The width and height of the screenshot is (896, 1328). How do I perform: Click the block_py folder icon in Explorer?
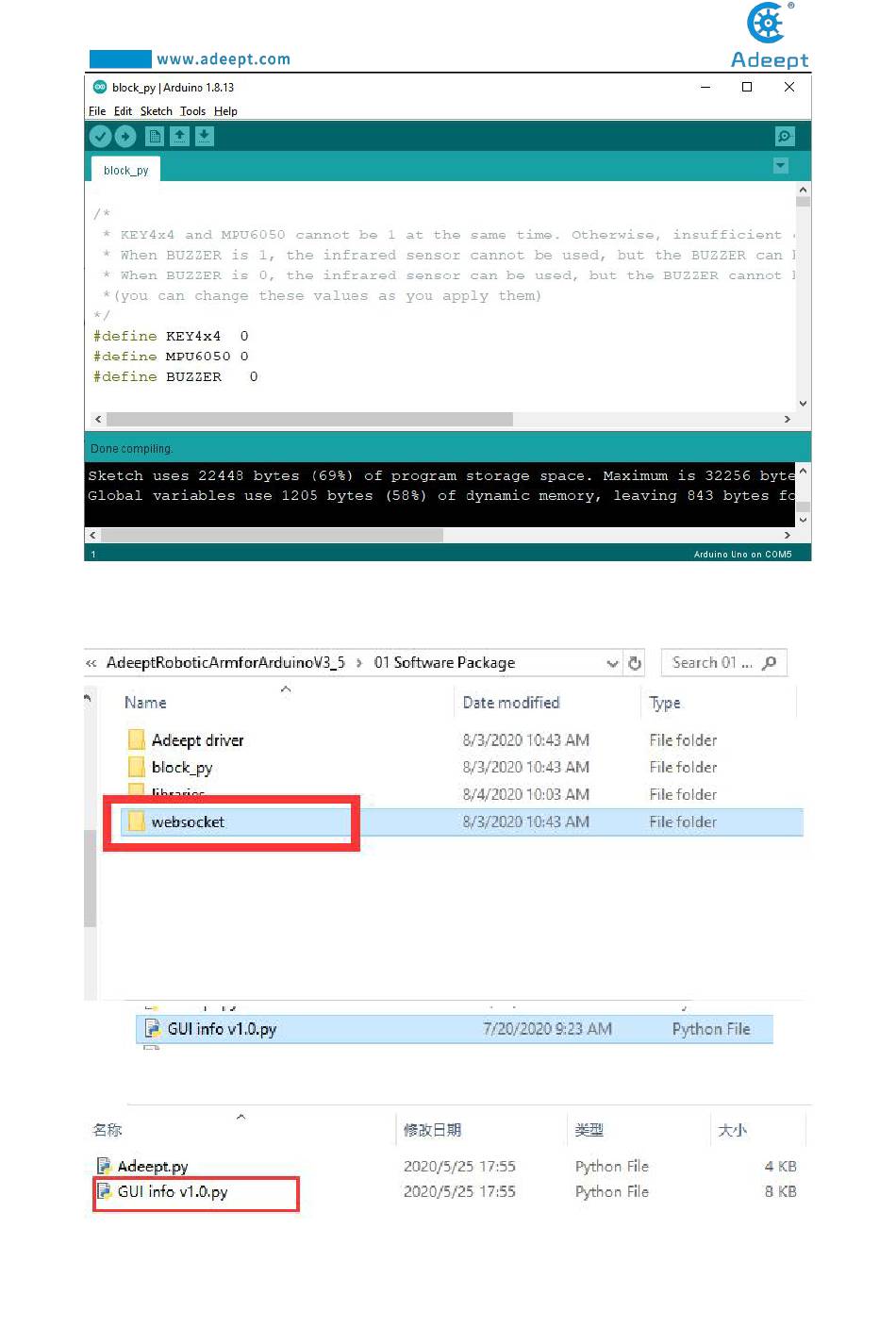[x=137, y=767]
